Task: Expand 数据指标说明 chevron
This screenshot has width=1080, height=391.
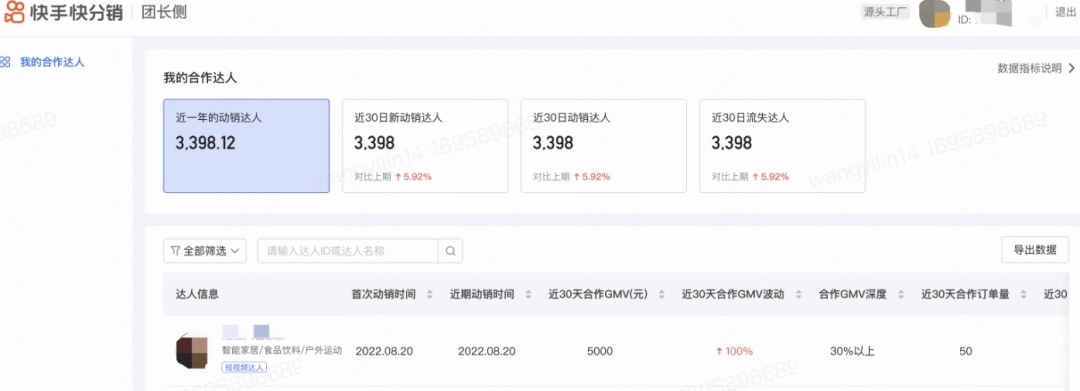Action: point(1071,68)
